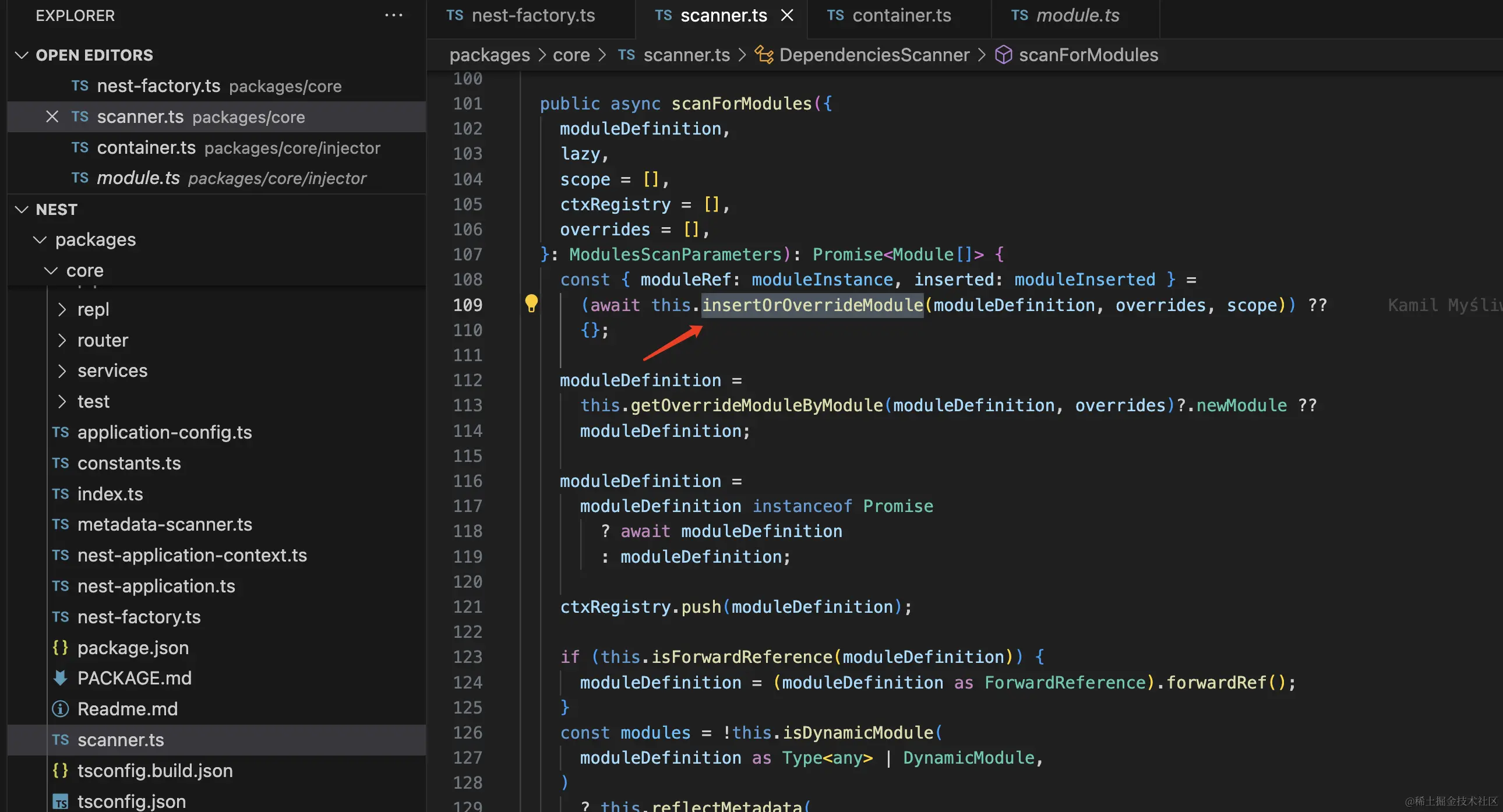Click TS icon of module.ts tab
1503x812 pixels.
[1019, 15]
